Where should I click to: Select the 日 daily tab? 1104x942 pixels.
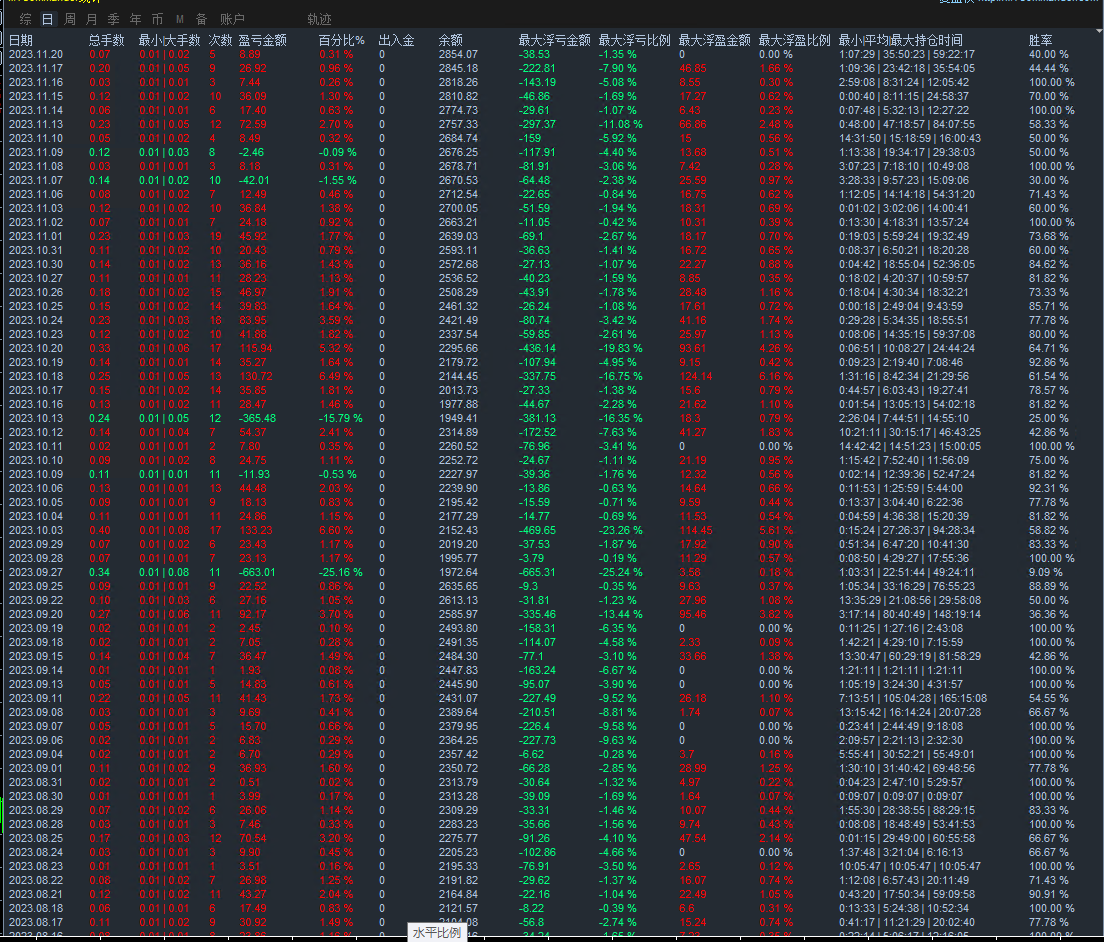[x=47, y=19]
